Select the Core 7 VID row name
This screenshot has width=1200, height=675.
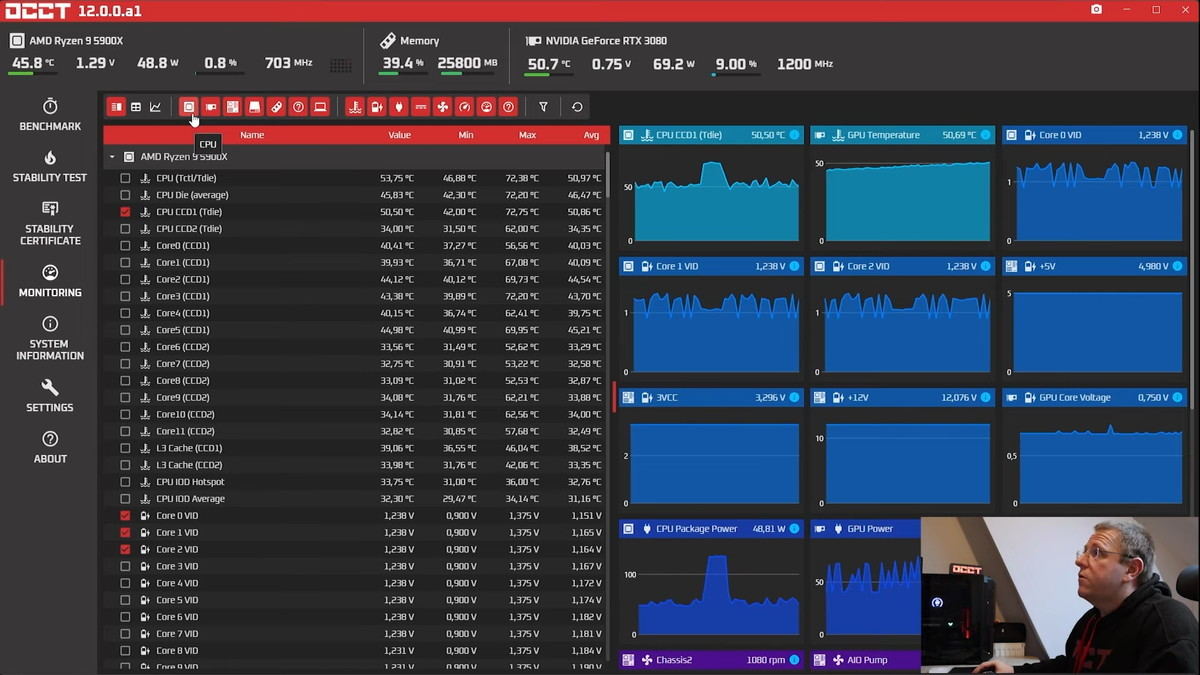[177, 634]
